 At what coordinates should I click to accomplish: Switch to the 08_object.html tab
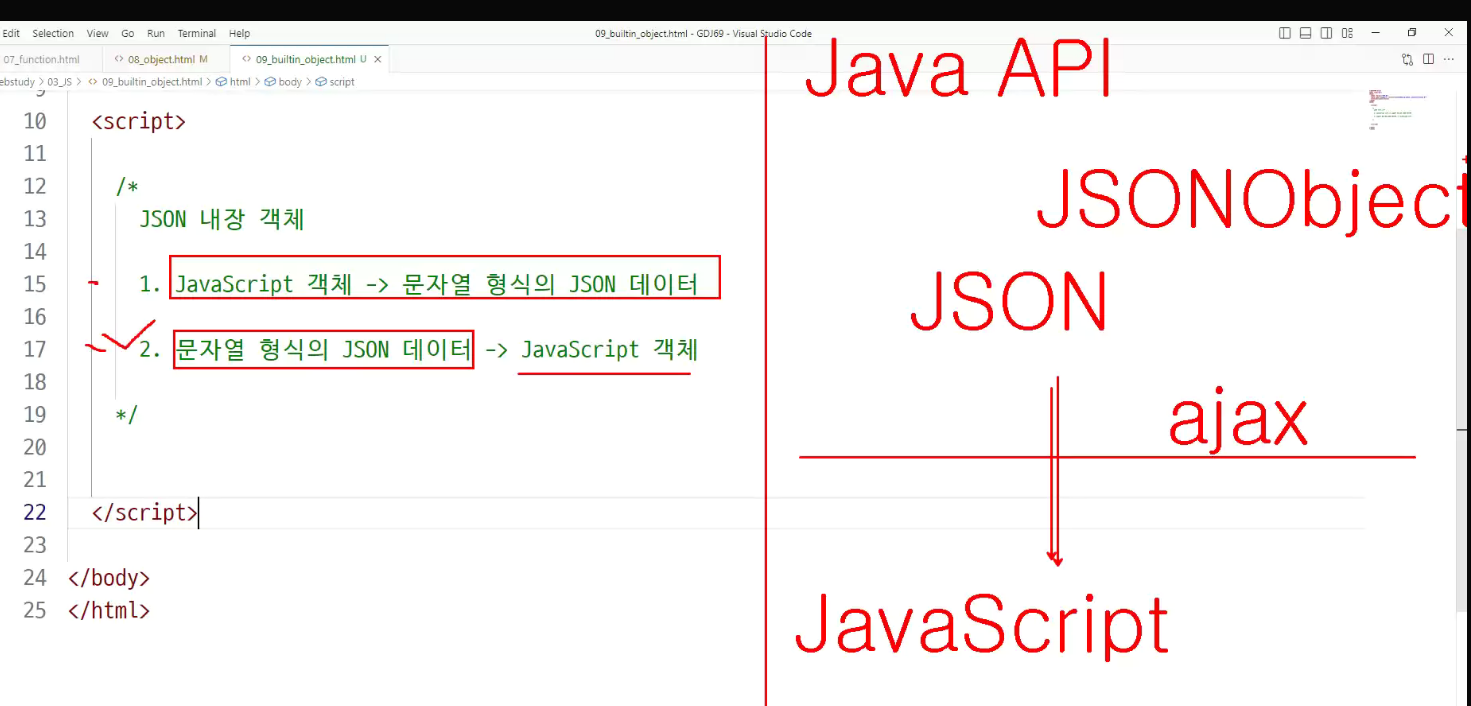pos(160,60)
